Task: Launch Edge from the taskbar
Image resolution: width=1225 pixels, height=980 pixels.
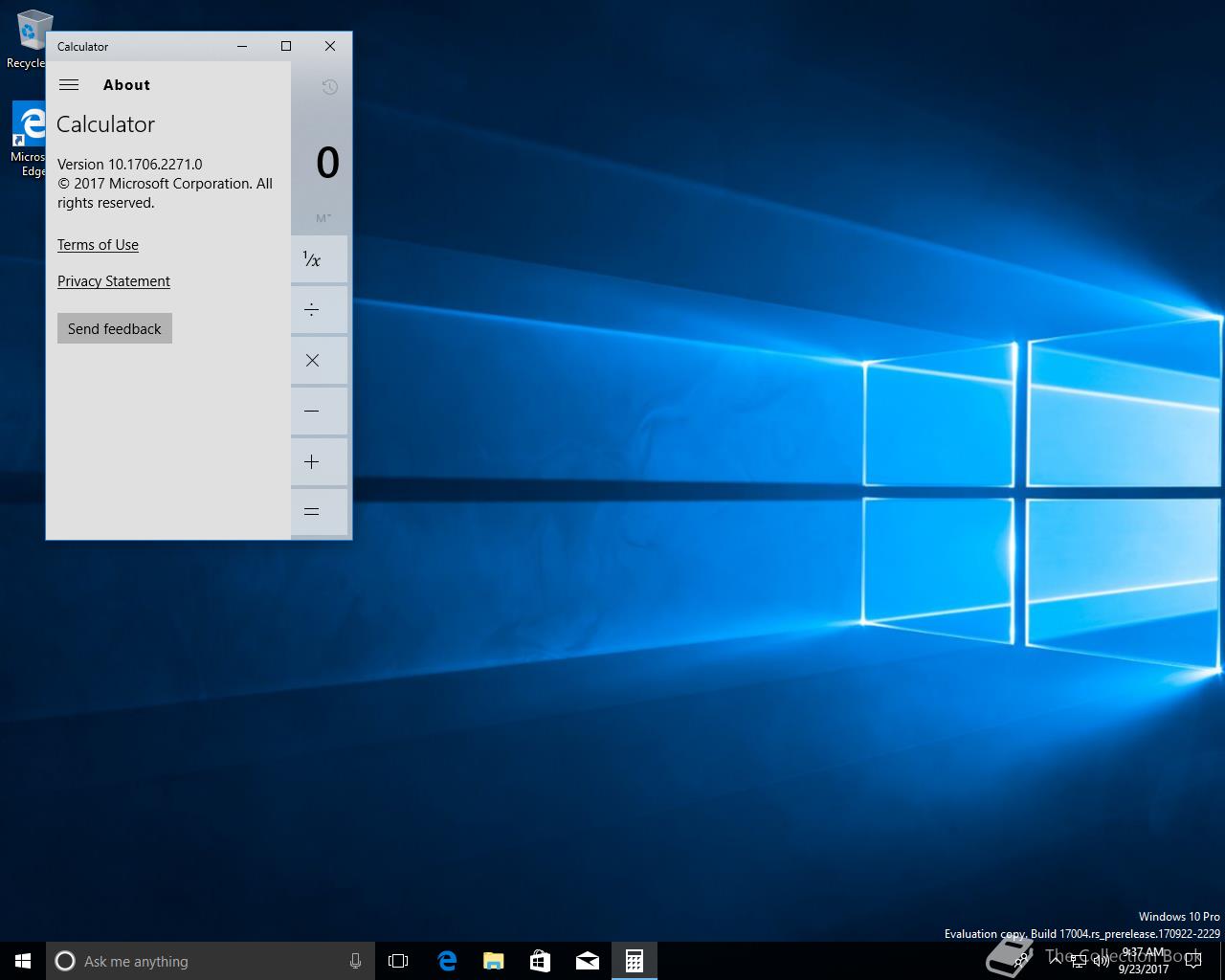Action: pyautogui.click(x=446, y=961)
